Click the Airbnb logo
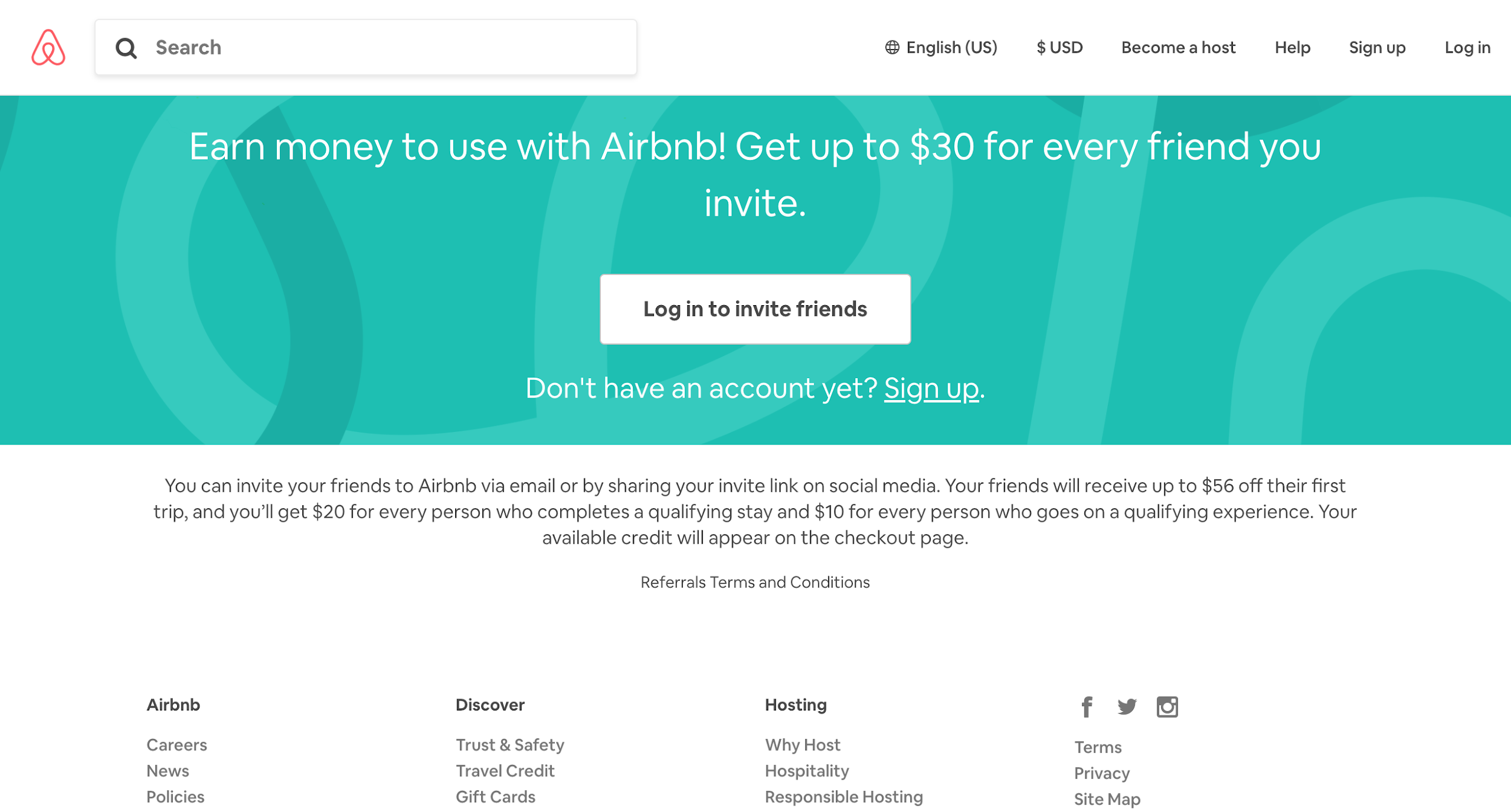 (x=48, y=48)
